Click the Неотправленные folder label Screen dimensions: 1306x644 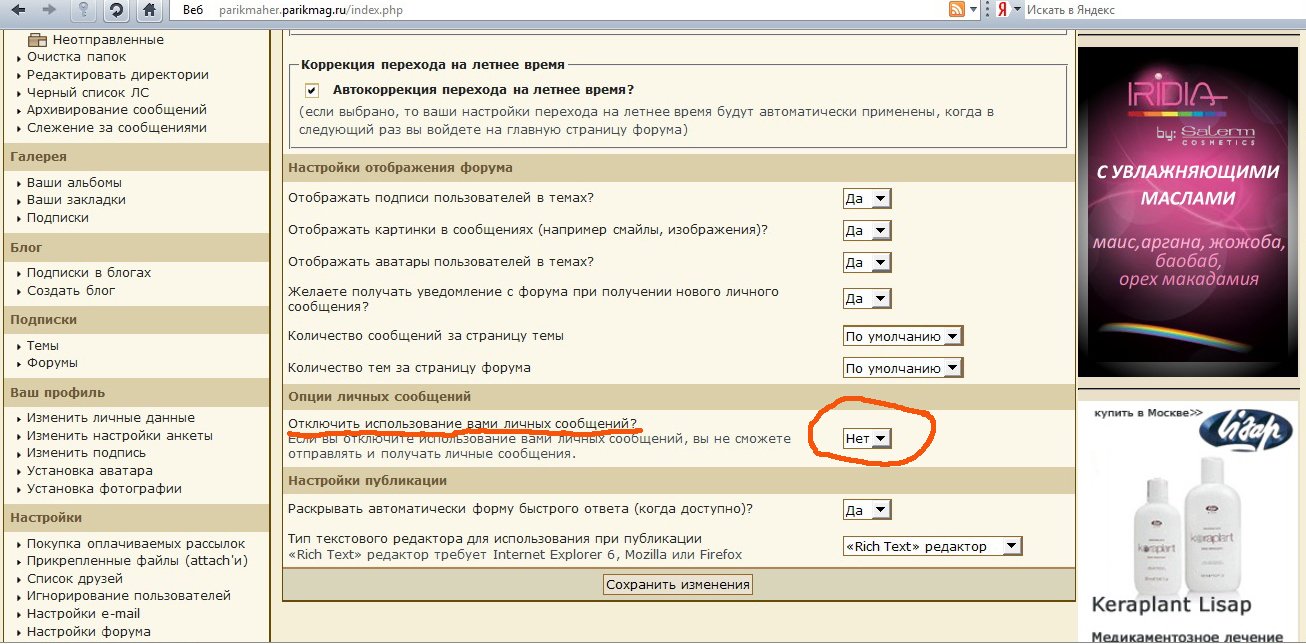(108, 40)
